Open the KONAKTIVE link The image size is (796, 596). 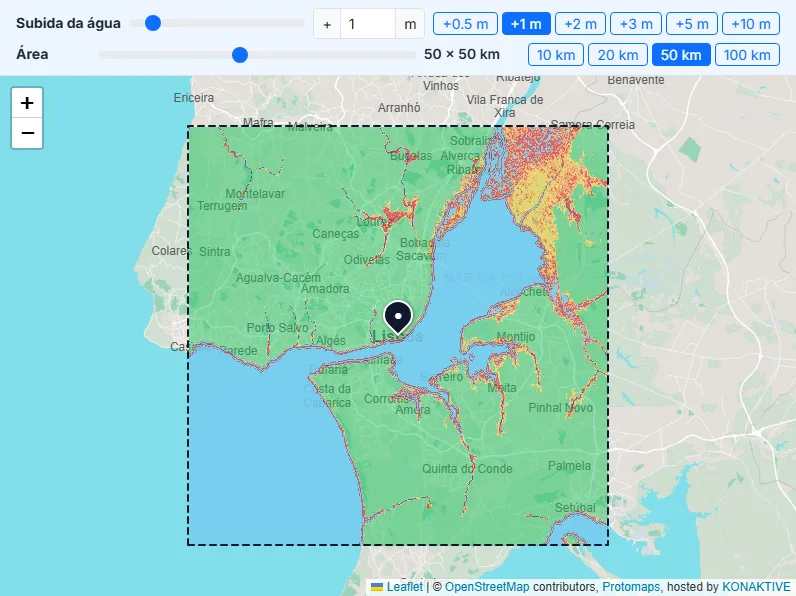[756, 587]
